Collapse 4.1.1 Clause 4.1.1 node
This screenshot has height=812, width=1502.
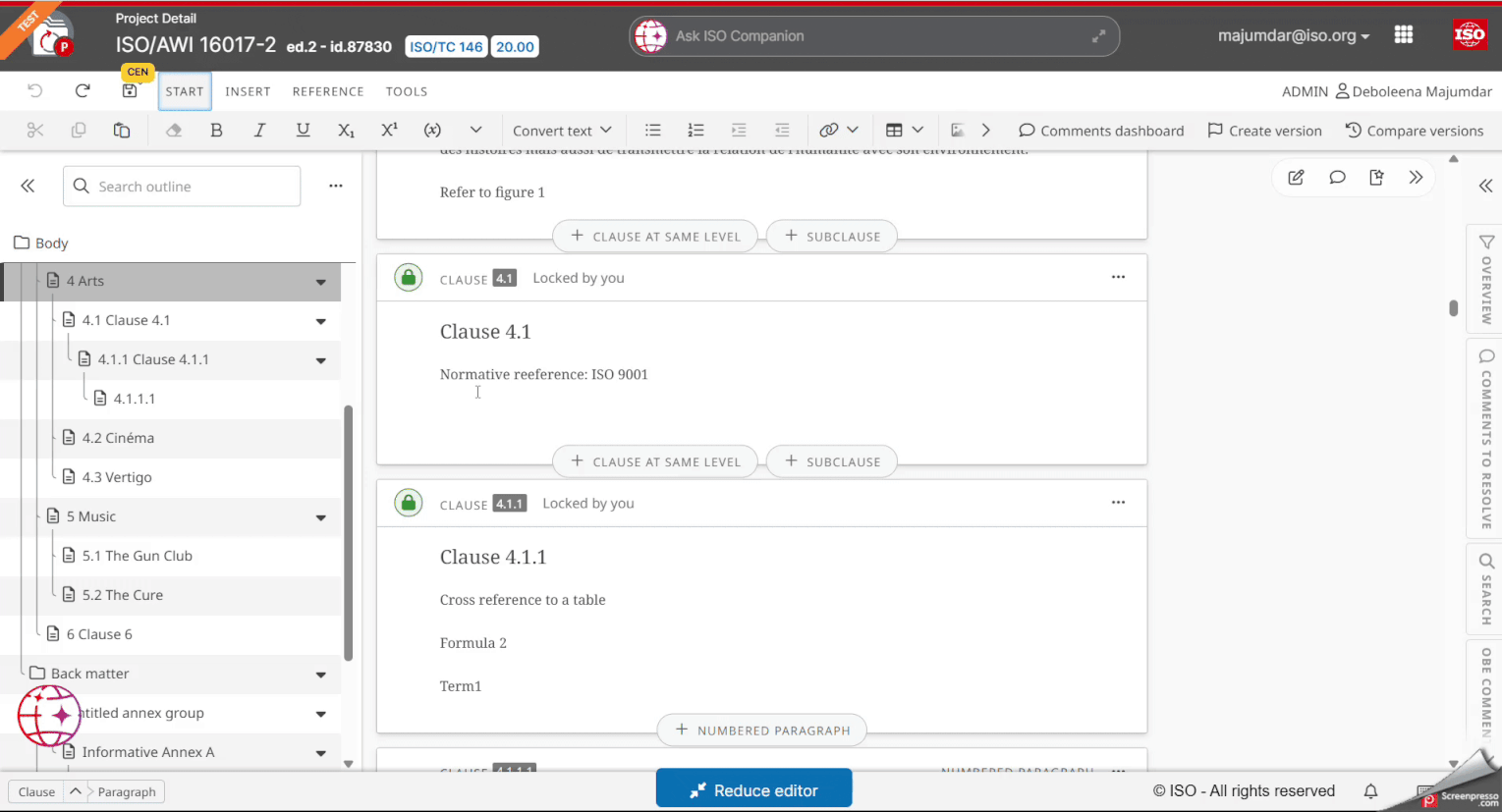[x=321, y=360]
